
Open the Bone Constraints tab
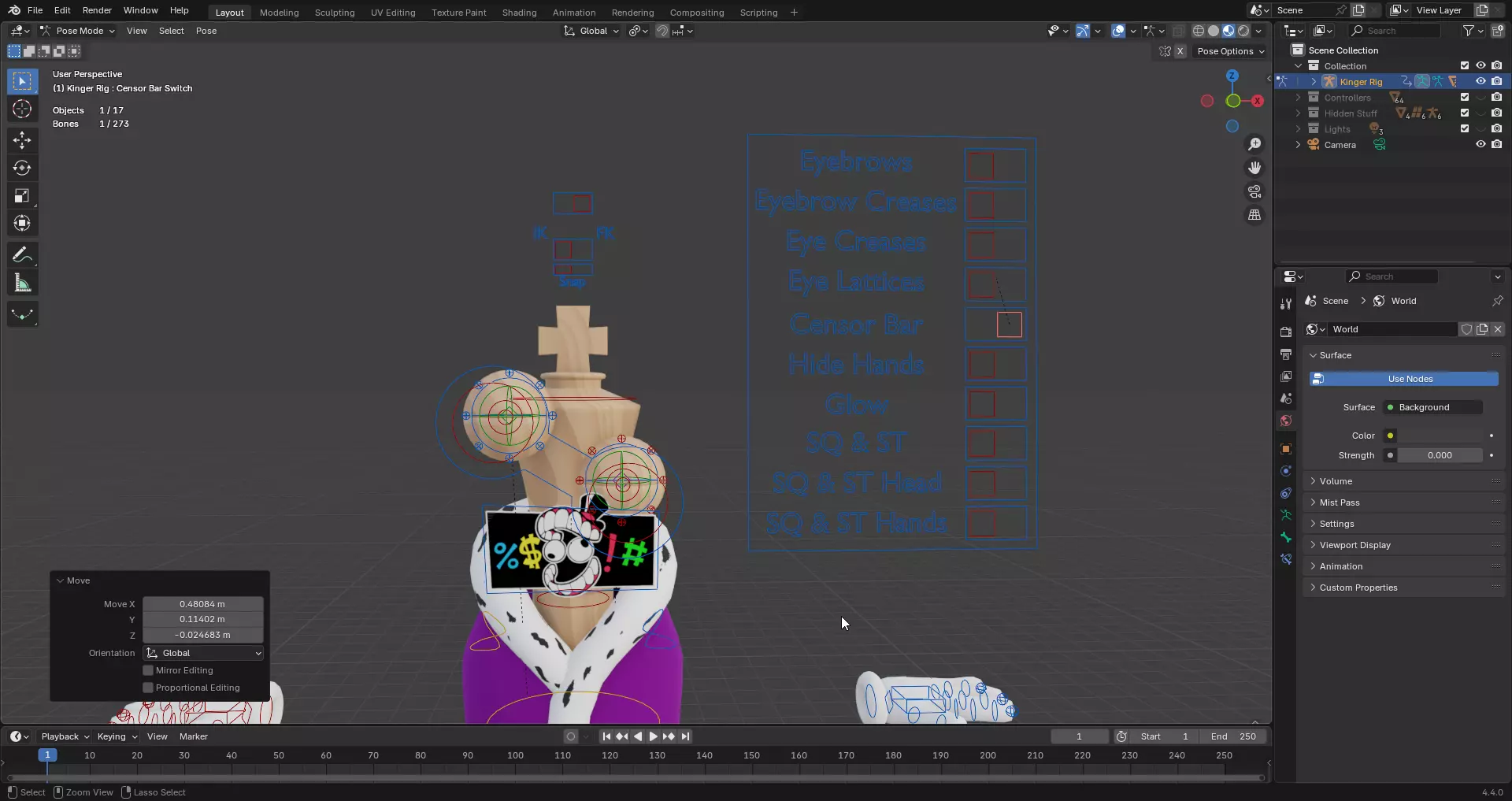tap(1286, 559)
